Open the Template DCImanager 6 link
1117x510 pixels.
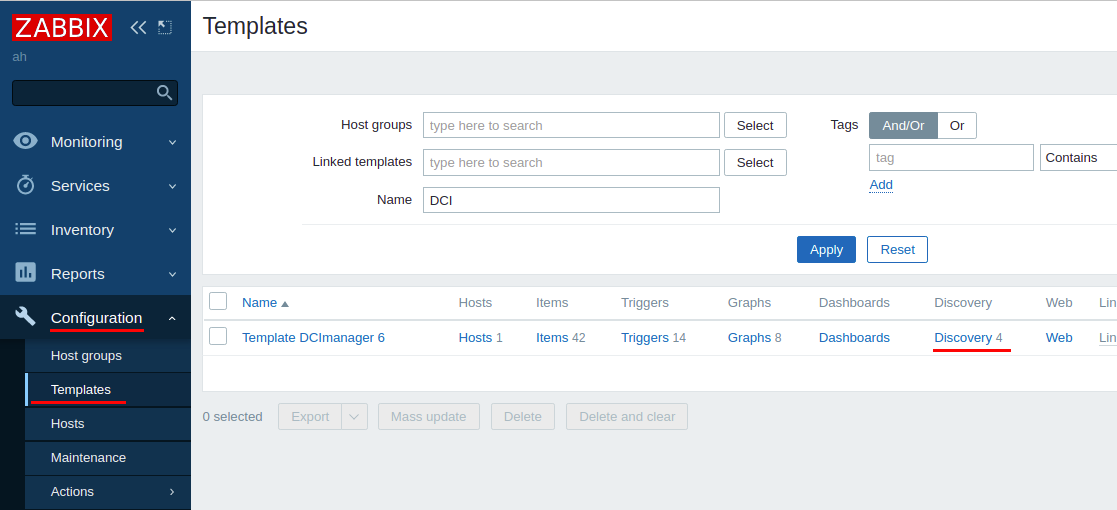[x=313, y=338]
